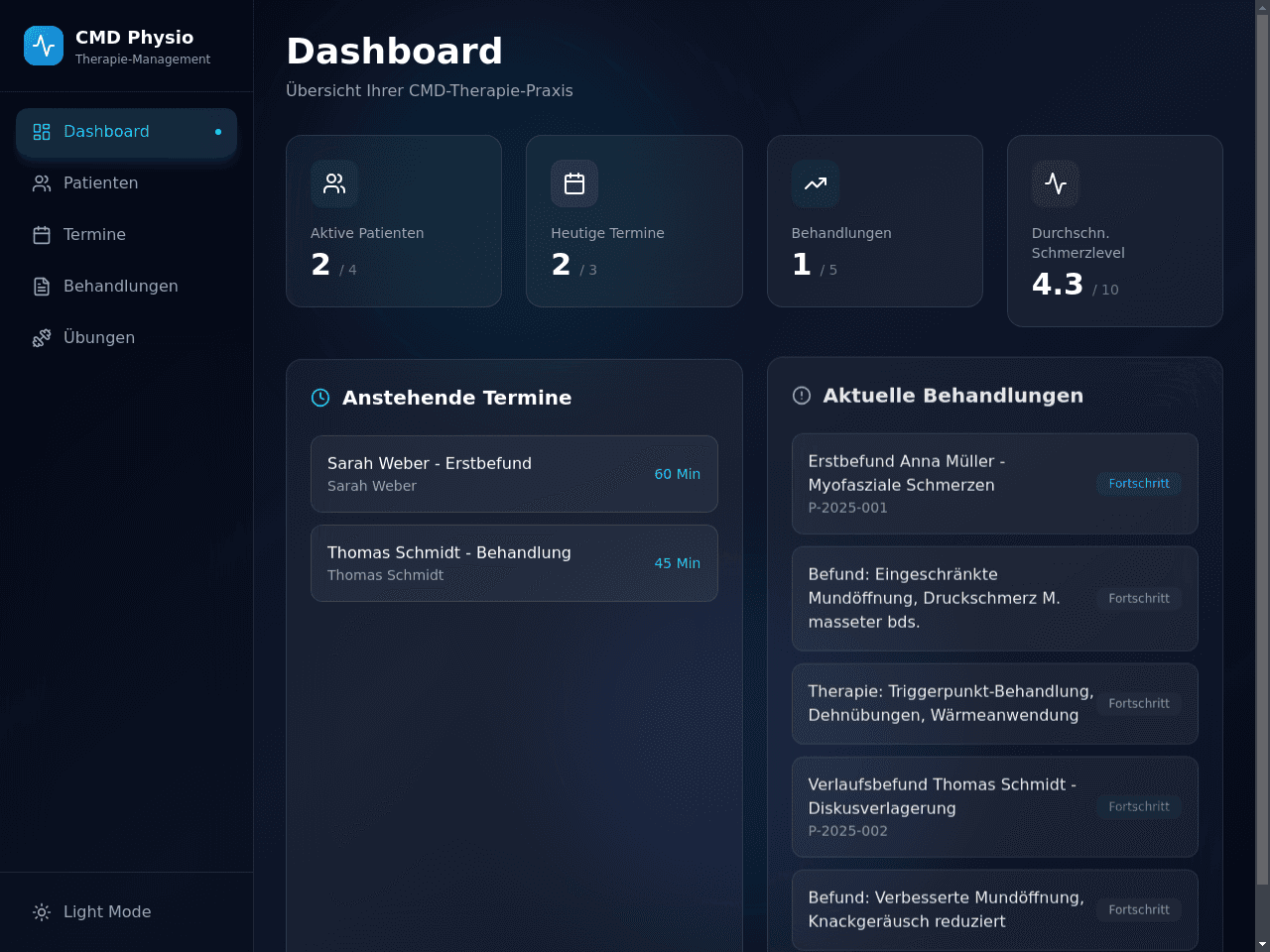Viewport: 1270px width, 952px height.
Task: Click the Dashboard grid icon in sidebar
Action: pos(42,132)
